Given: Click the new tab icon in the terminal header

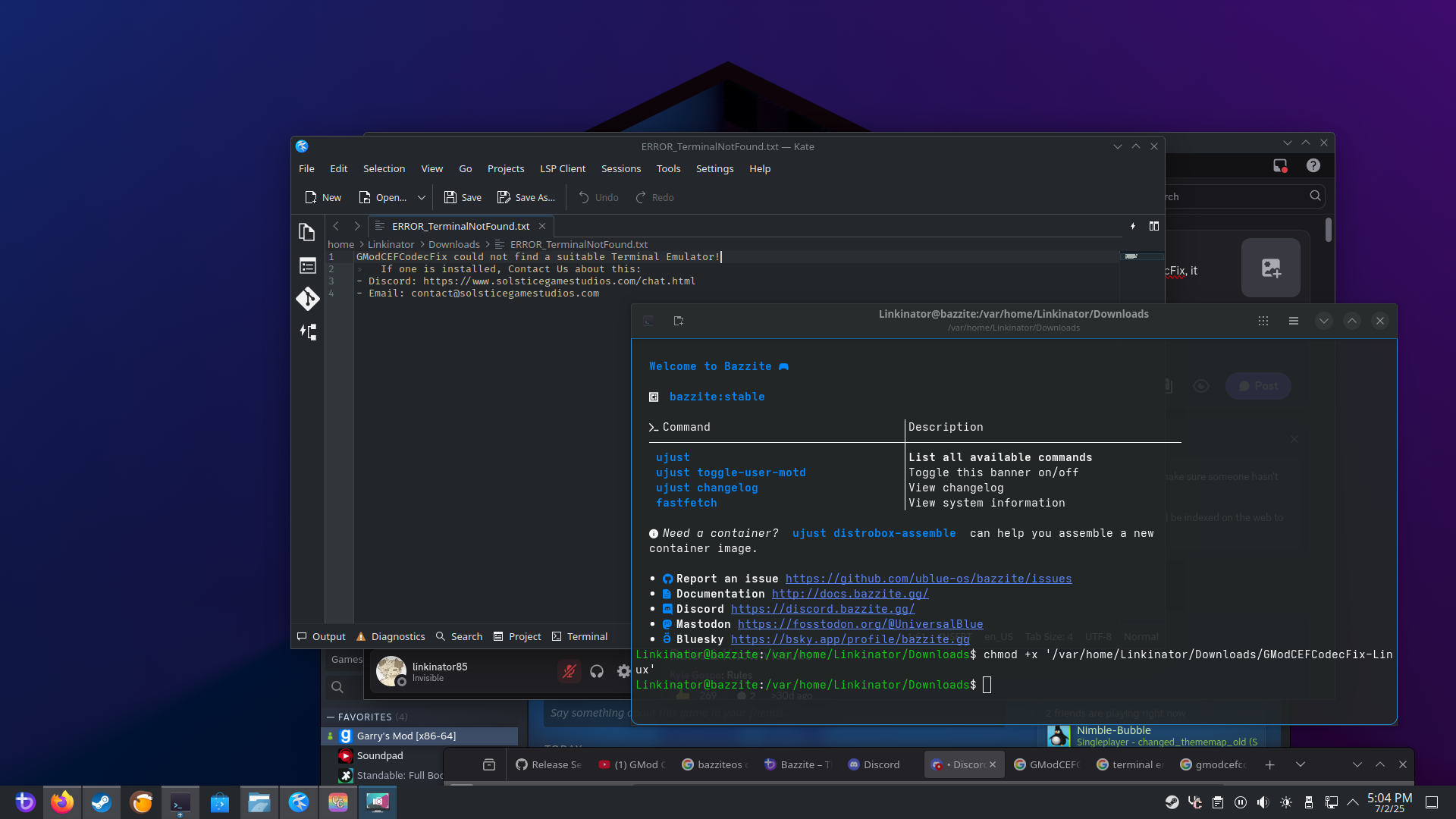Looking at the screenshot, I should [x=679, y=321].
